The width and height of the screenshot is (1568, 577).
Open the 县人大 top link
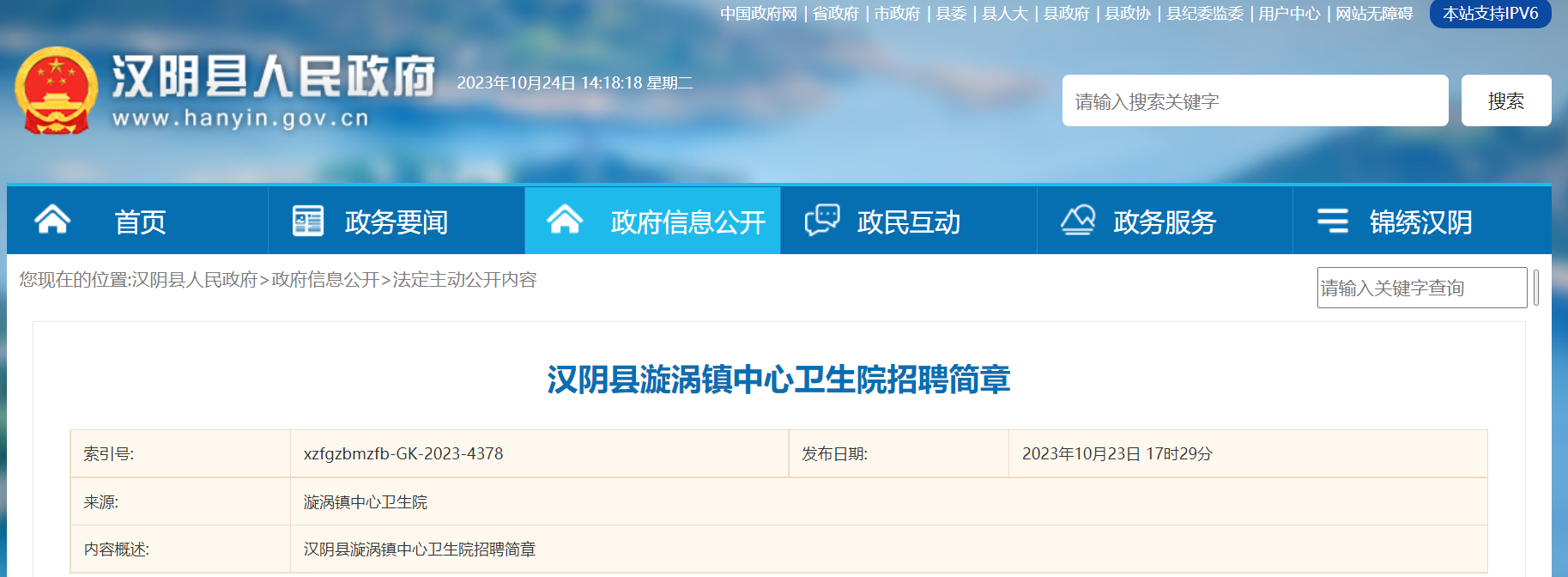click(1005, 14)
